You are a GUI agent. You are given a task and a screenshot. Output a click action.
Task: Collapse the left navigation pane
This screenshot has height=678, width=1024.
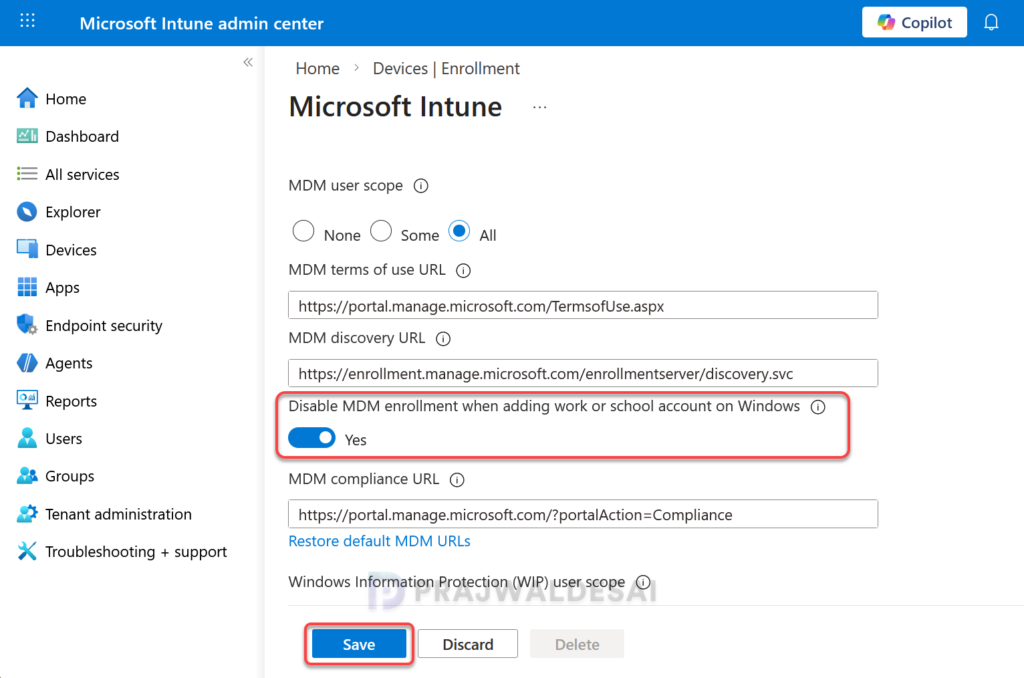pyautogui.click(x=248, y=63)
